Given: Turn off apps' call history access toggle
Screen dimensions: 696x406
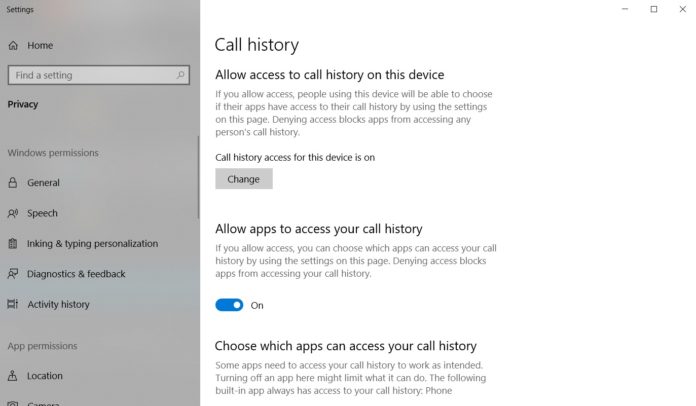Looking at the screenshot, I should [229, 305].
